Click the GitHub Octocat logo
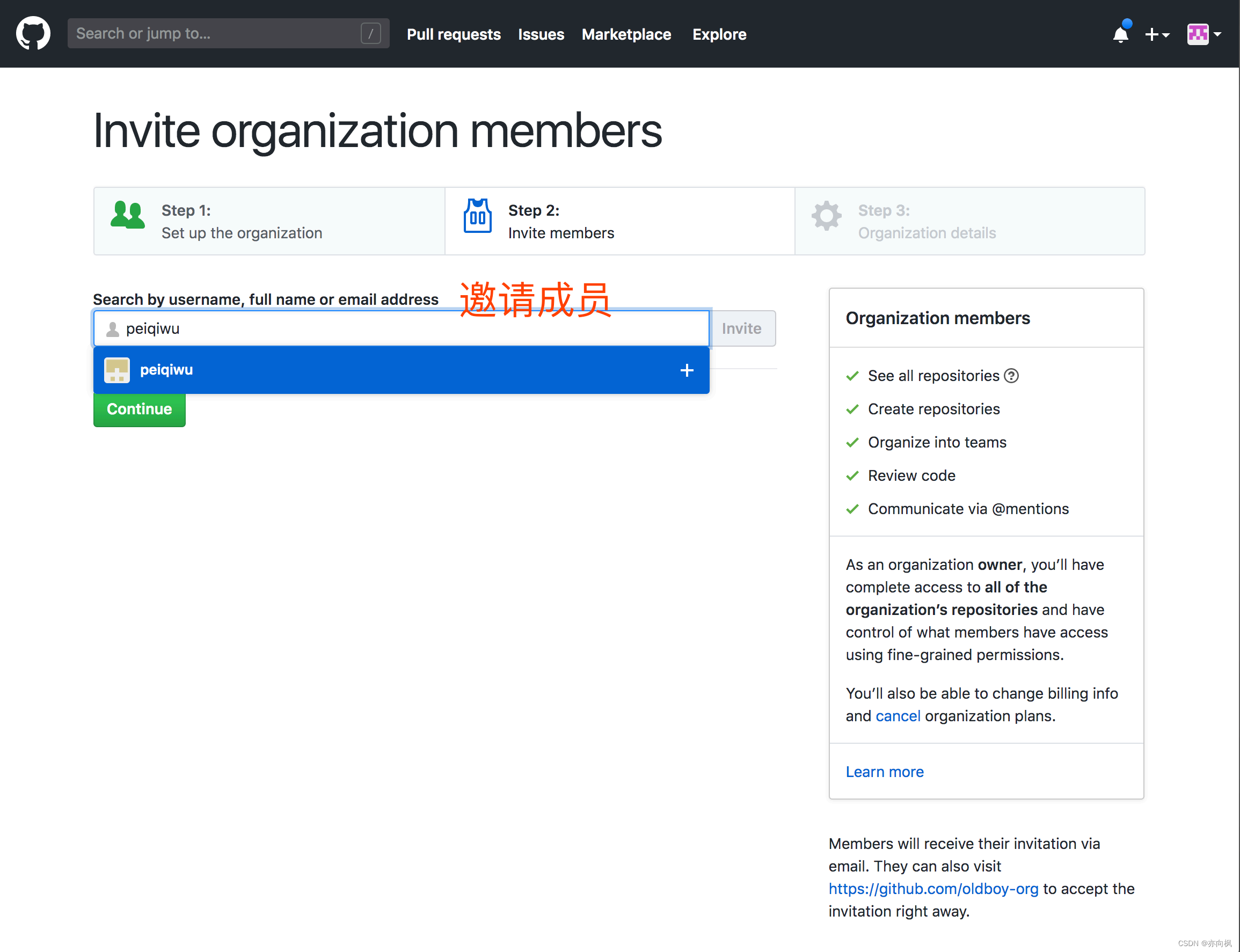The height and width of the screenshot is (952, 1240). pyautogui.click(x=33, y=33)
